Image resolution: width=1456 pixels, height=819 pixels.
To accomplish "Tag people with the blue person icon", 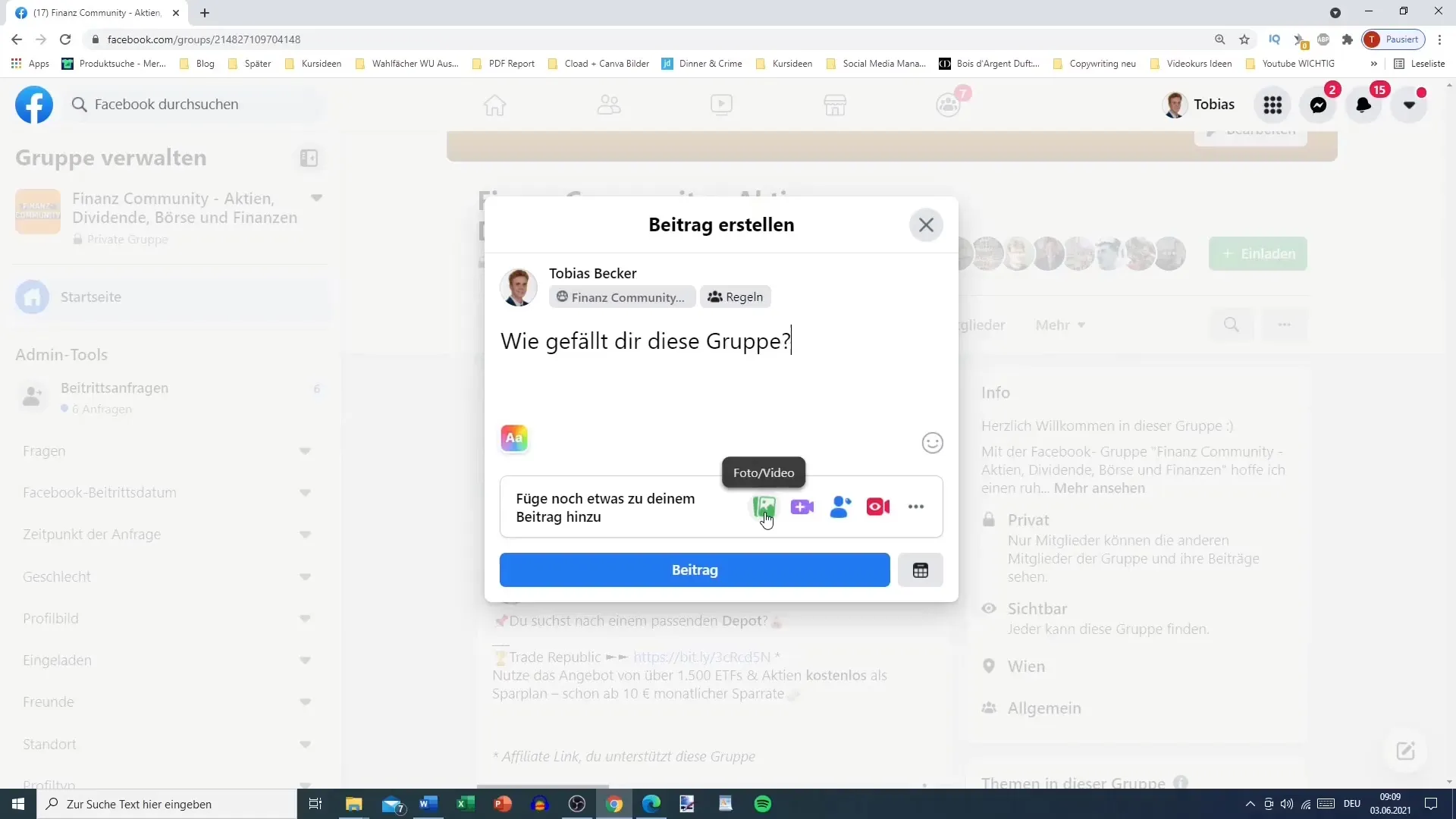I will coord(840,507).
